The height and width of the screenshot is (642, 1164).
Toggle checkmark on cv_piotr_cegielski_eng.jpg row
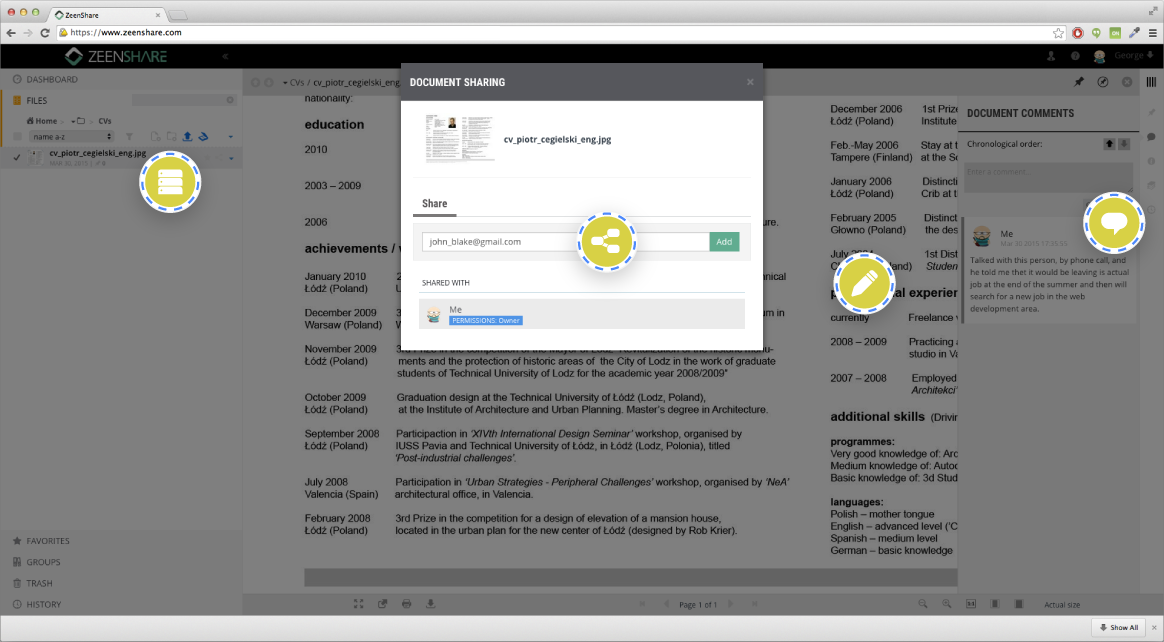(17, 157)
